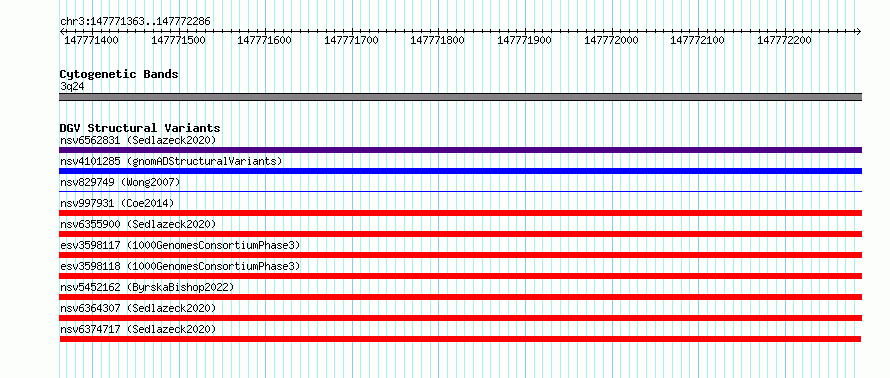Open the esv3598117 (1000GenomesConsortiumPhase3) label
The image size is (890, 378).
pos(180,245)
